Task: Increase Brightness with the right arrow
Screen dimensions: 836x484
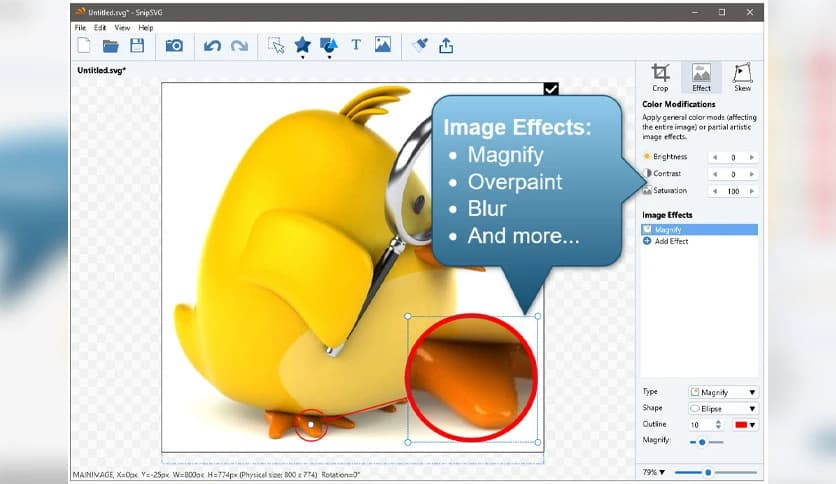Action: pyautogui.click(x=752, y=157)
